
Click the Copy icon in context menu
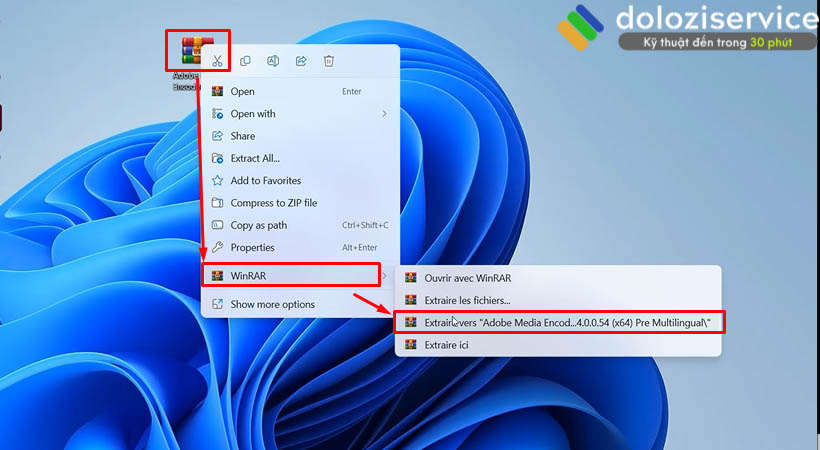(245, 61)
